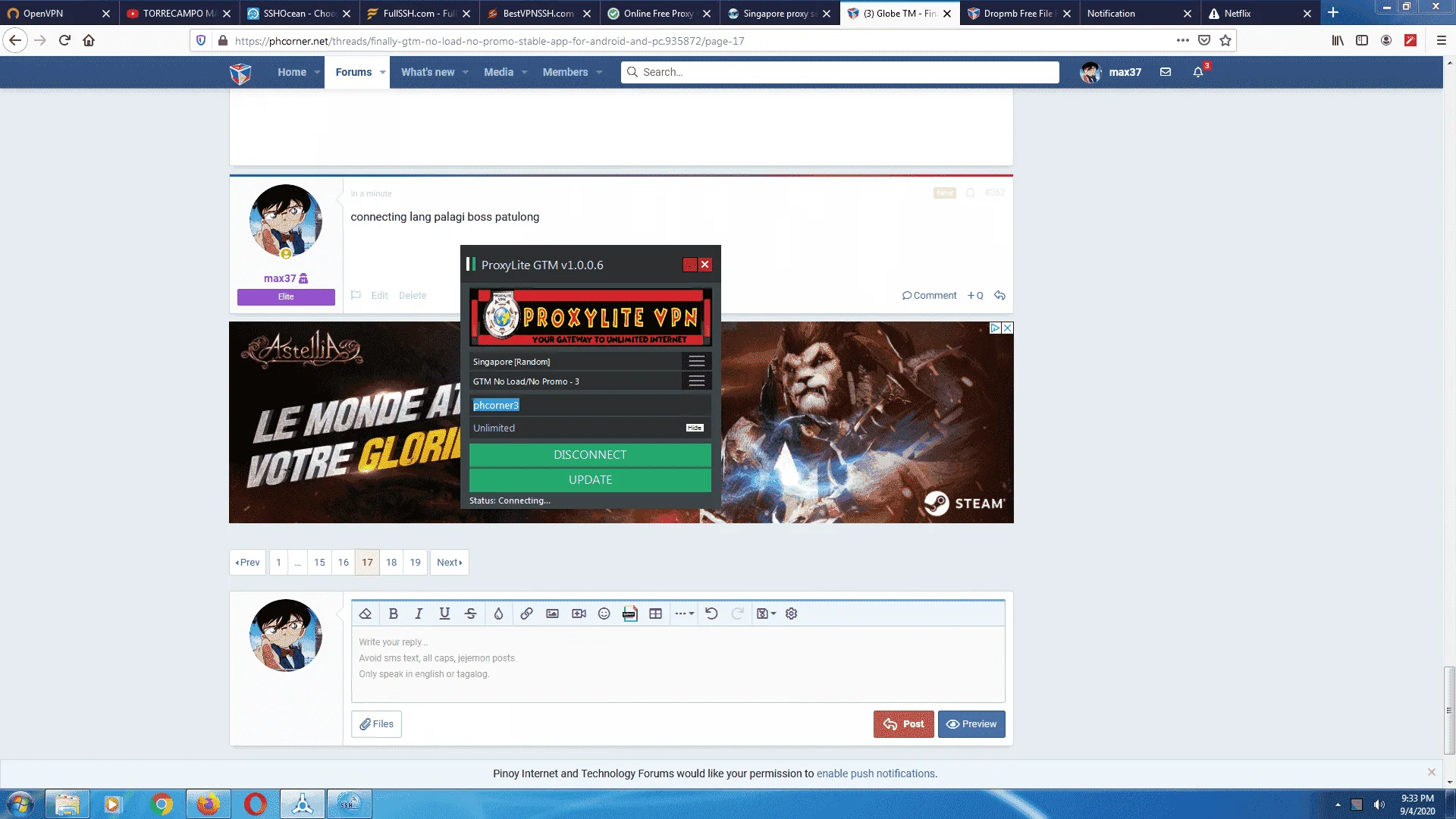
Task: Click the Preview button
Action: [971, 724]
